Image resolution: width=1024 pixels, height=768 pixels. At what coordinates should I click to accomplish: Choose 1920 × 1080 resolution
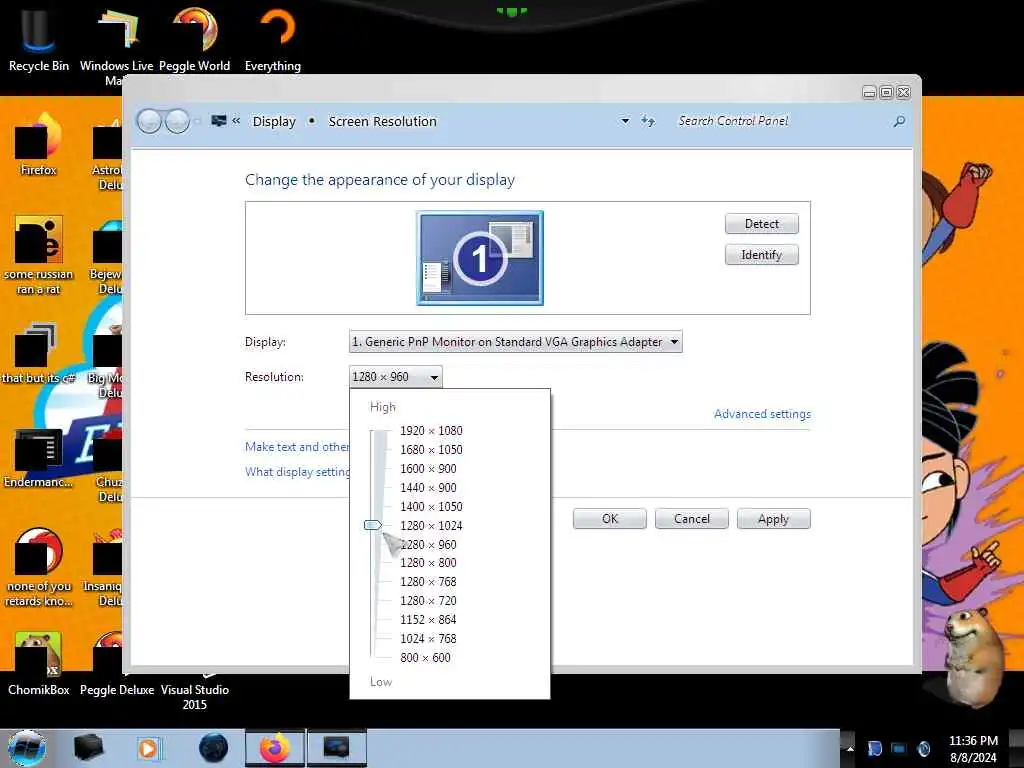tap(431, 431)
